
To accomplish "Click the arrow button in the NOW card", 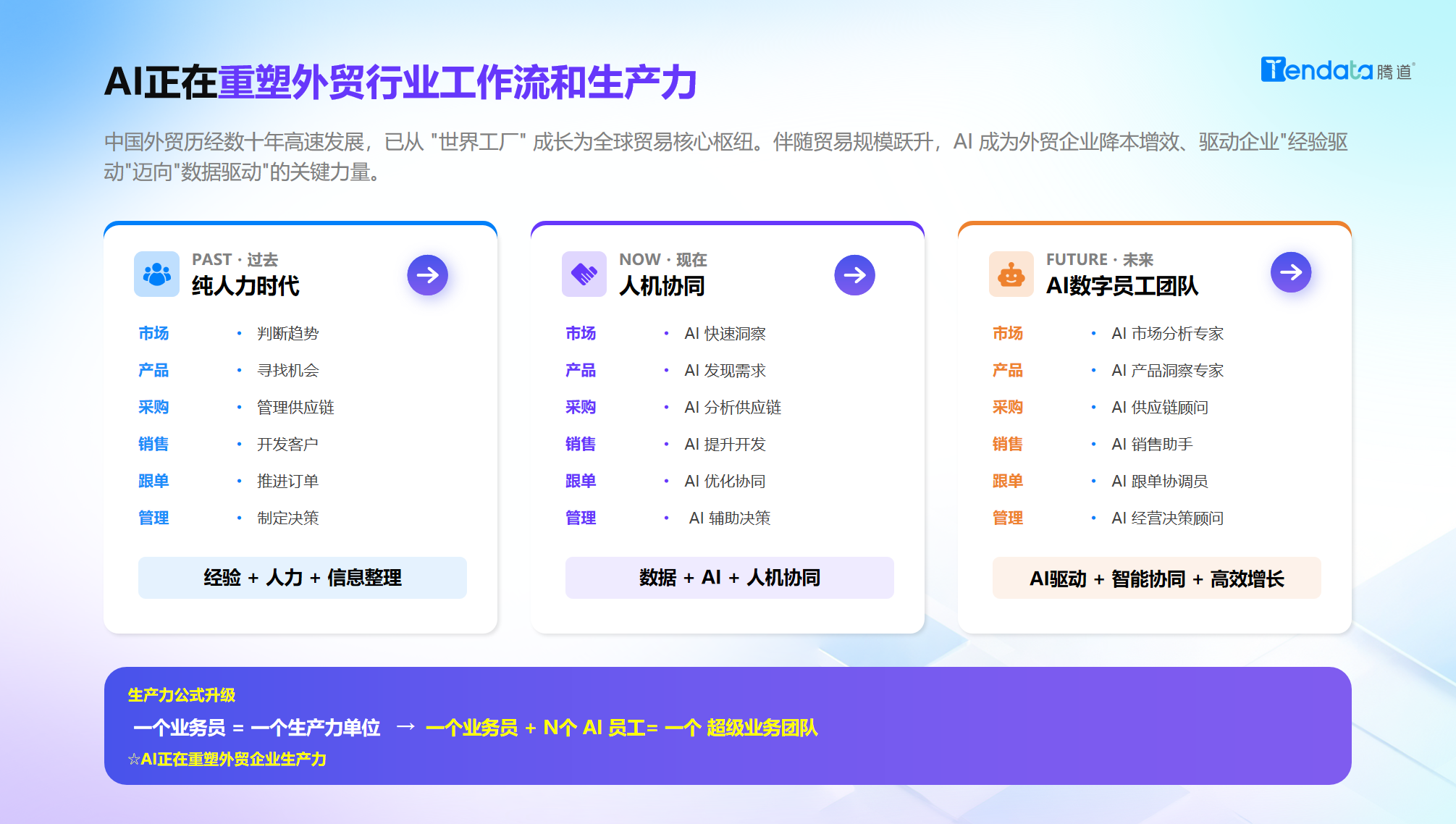I will point(855,275).
